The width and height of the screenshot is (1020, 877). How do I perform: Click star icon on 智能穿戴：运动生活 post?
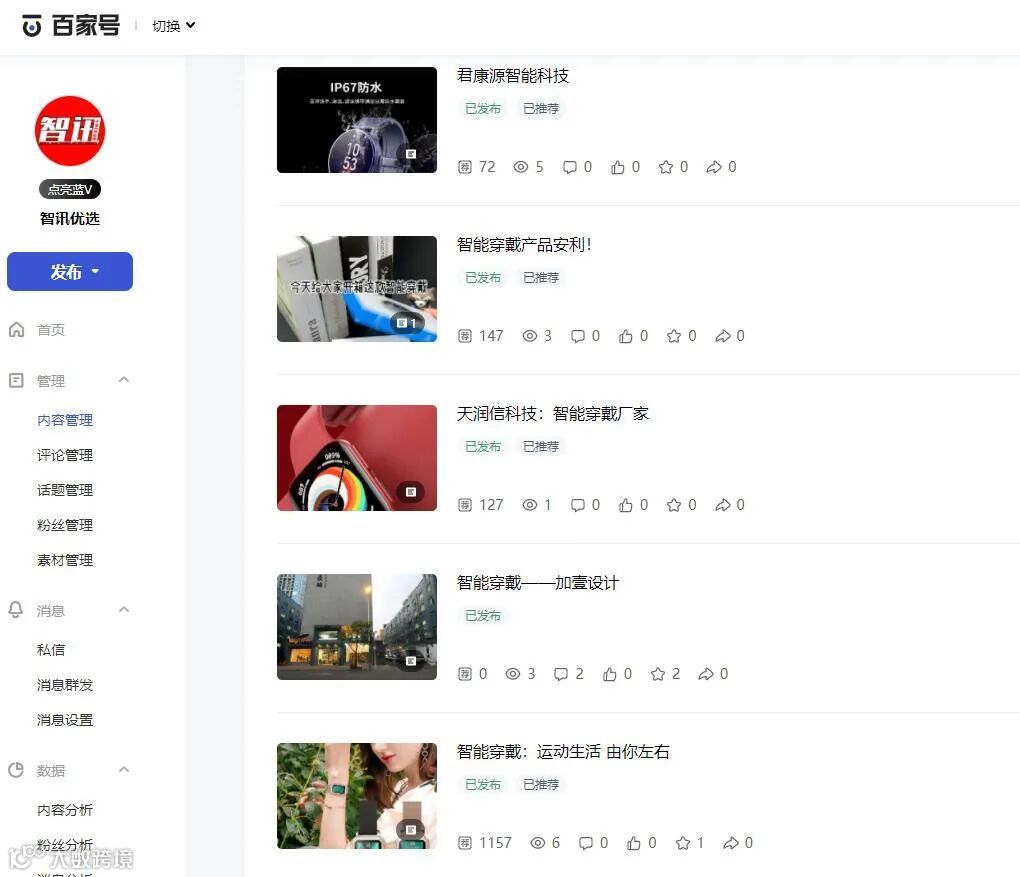click(x=682, y=843)
